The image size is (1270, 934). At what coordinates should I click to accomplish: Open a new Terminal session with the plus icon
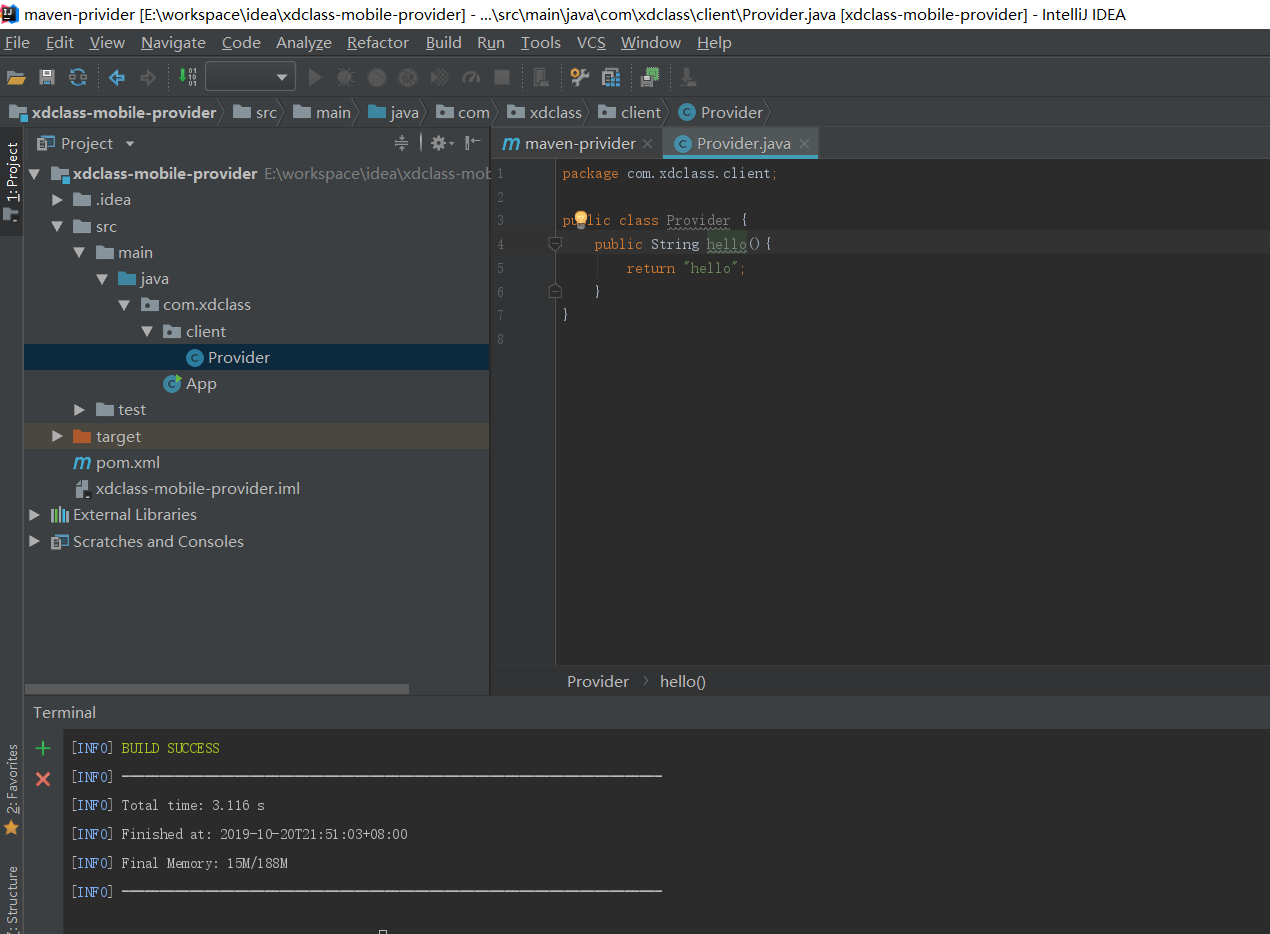42,747
